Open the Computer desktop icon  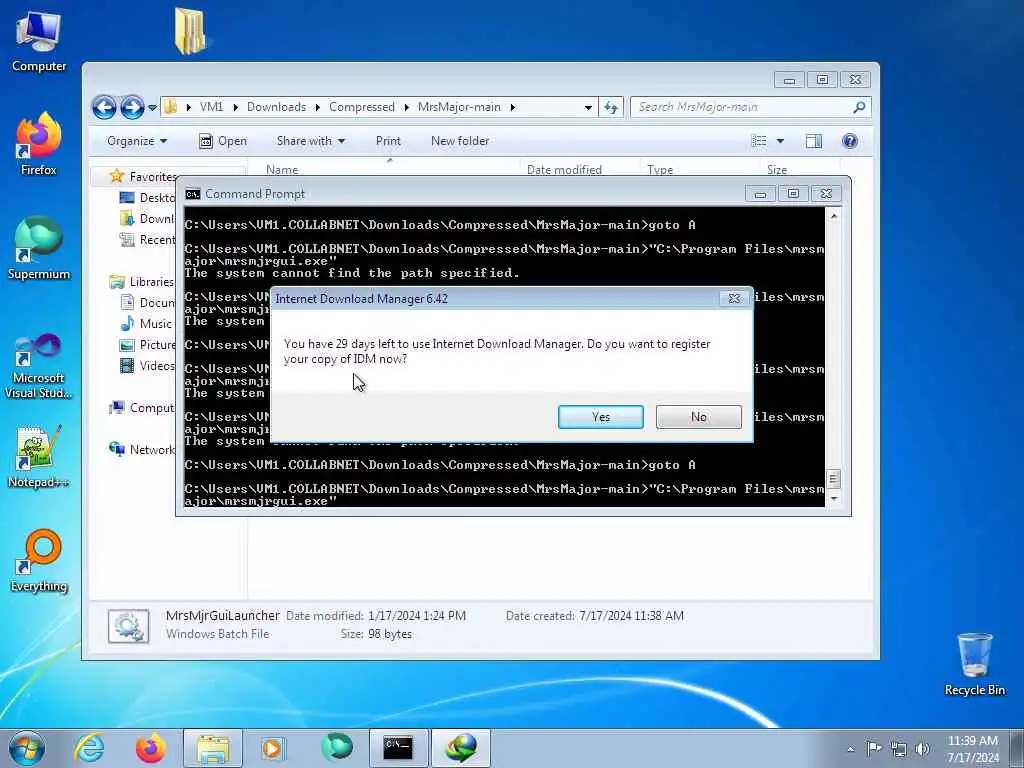(x=39, y=41)
